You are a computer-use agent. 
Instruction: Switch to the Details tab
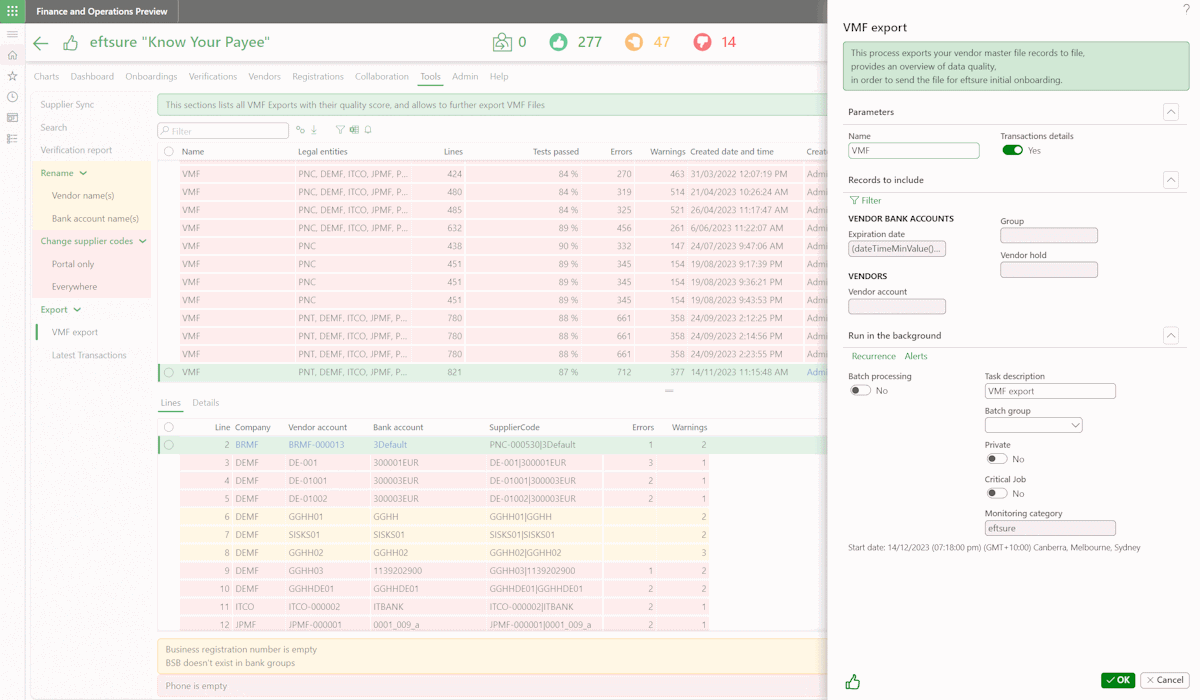205,403
